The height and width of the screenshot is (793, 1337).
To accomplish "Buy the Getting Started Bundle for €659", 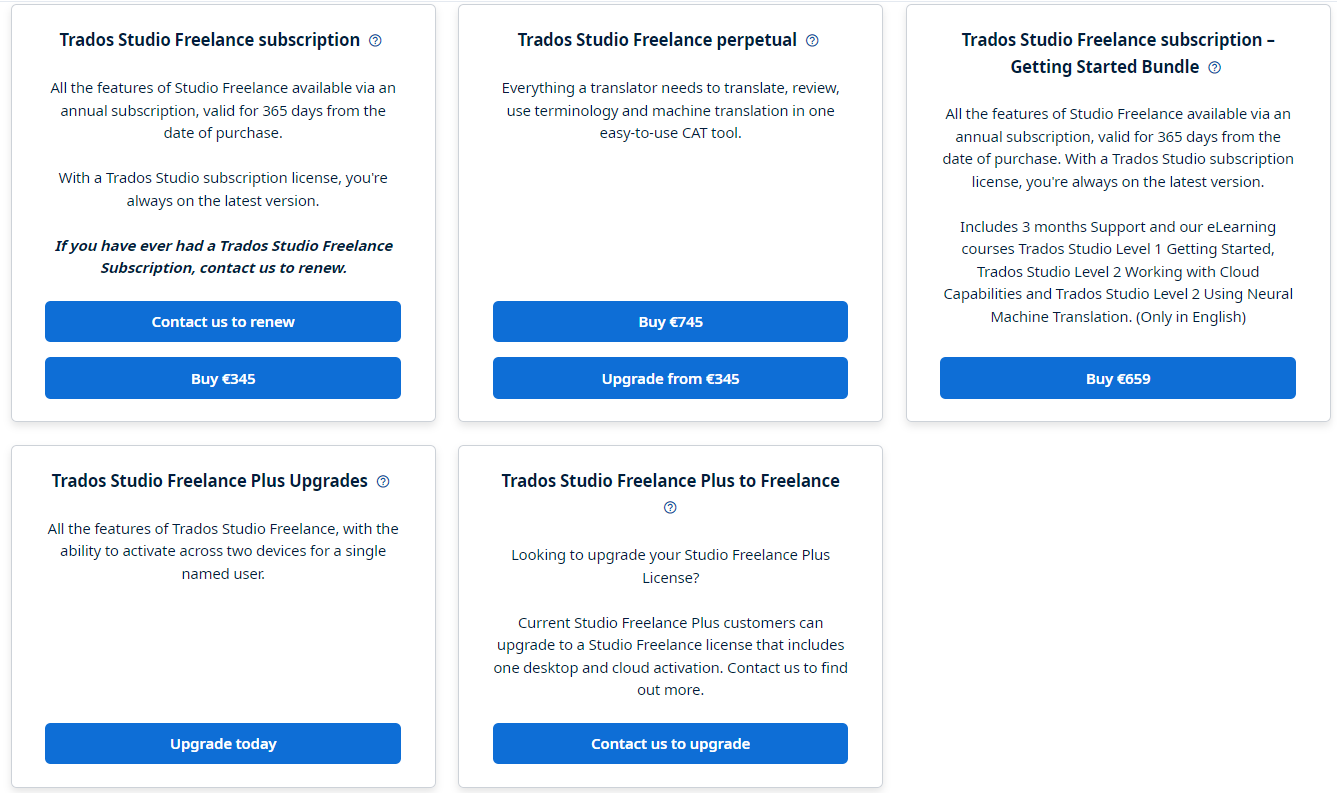I will 1118,378.
